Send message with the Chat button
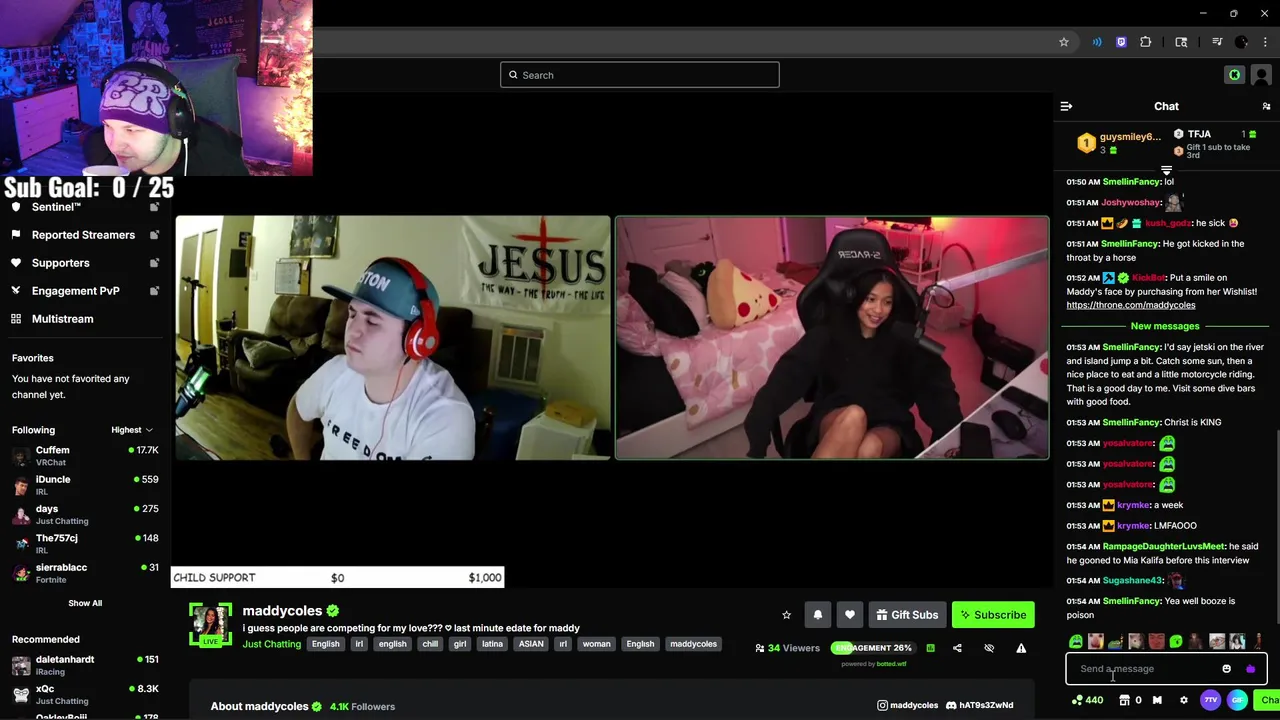 coord(1268,700)
